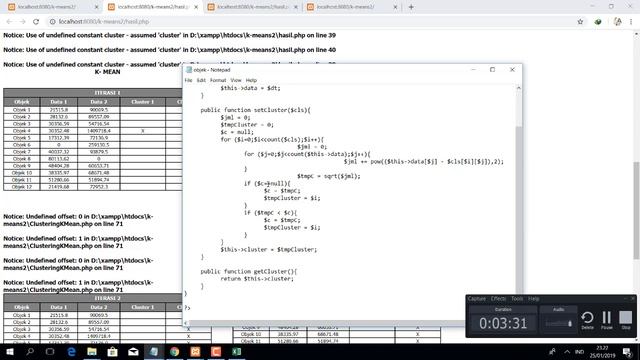
Task: Close the first localhost browser tab
Action: click(x=96, y=7)
